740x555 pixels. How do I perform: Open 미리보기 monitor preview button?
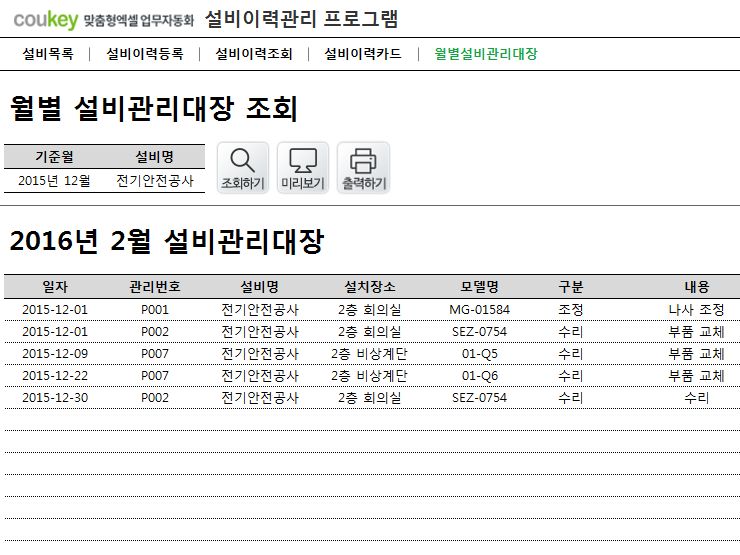click(303, 168)
